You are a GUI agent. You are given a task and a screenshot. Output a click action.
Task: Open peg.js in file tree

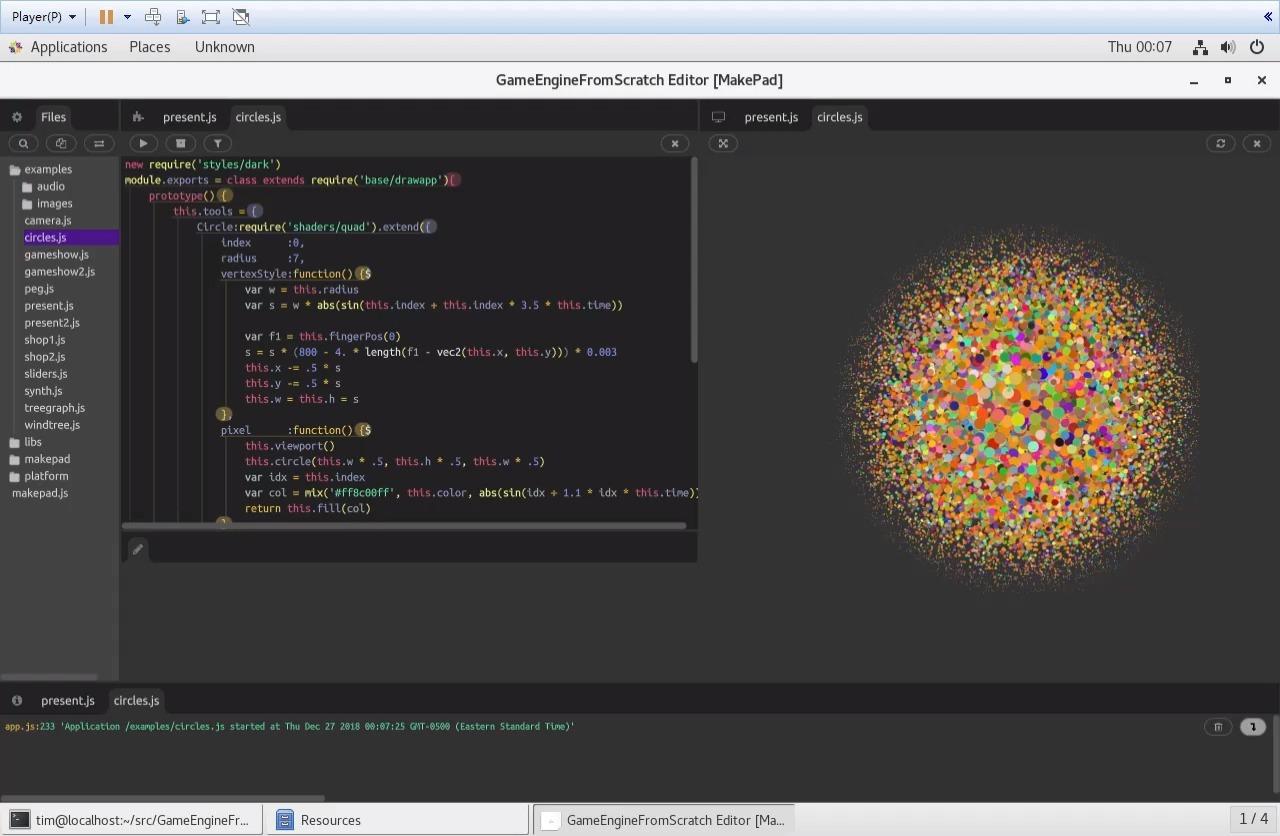(x=39, y=288)
